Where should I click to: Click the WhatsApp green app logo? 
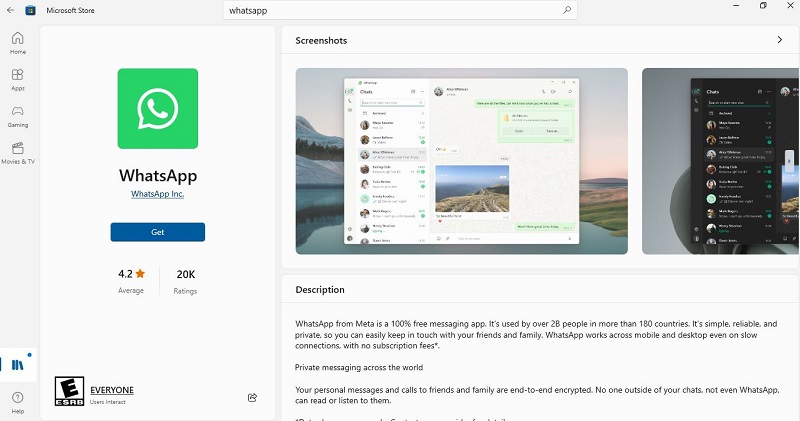pyautogui.click(x=158, y=109)
